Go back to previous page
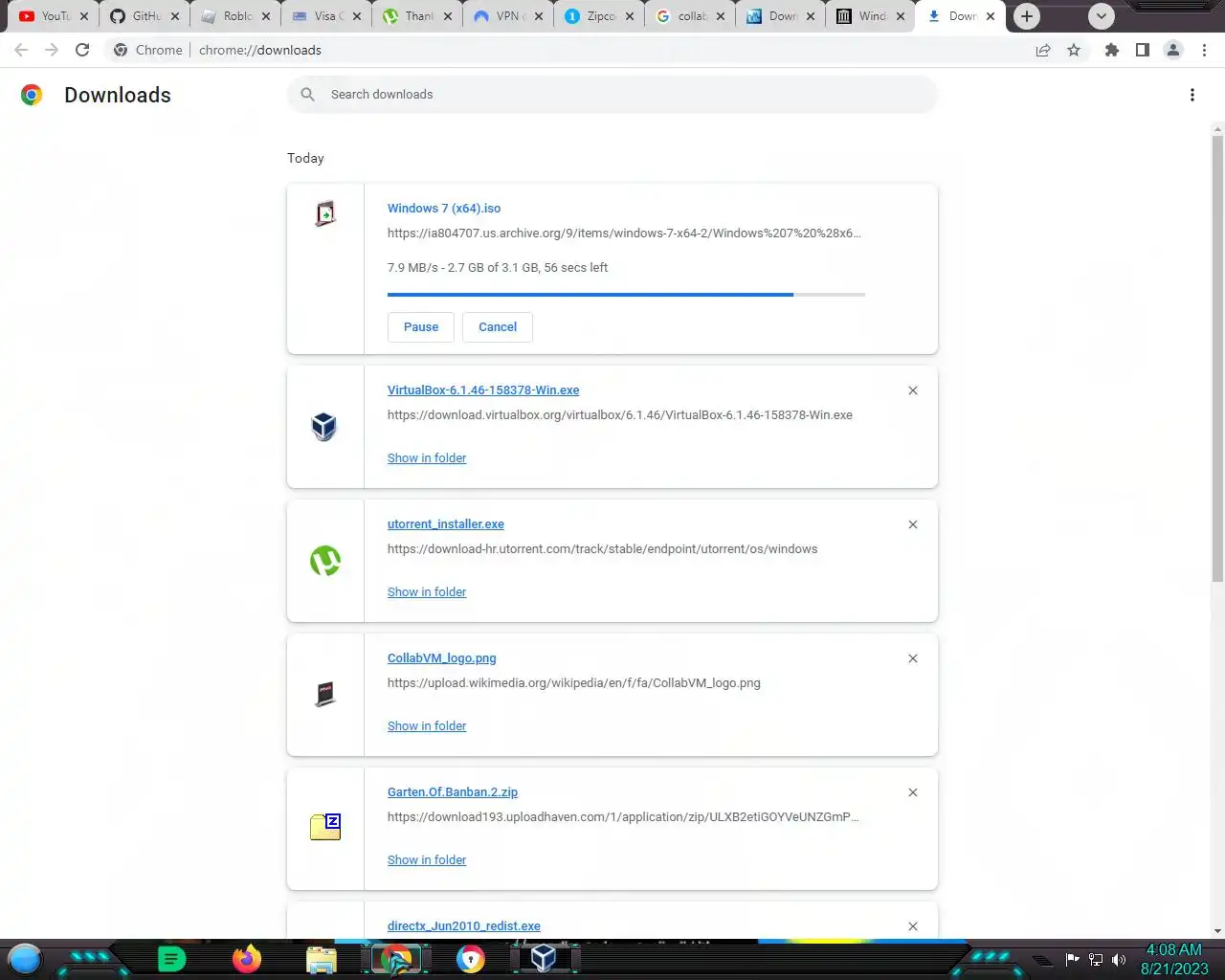The width and height of the screenshot is (1225, 980). 21,50
